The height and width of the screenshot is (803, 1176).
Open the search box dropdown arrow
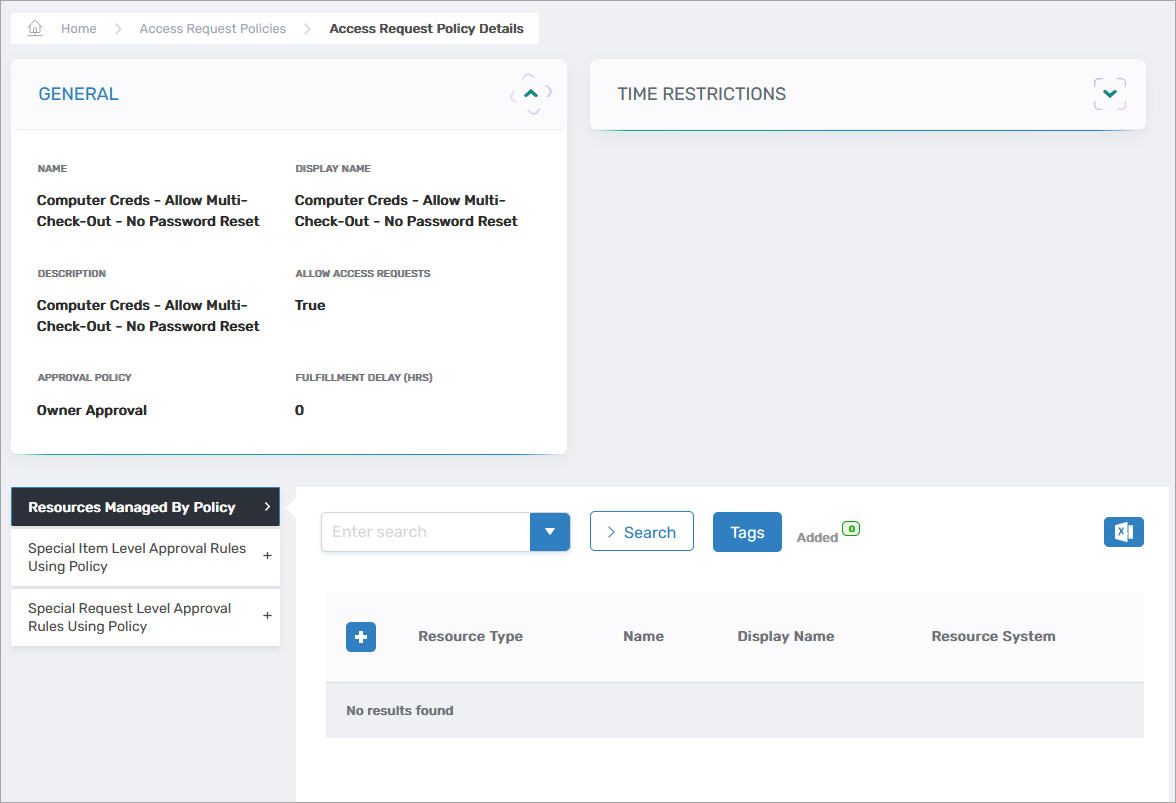point(549,532)
